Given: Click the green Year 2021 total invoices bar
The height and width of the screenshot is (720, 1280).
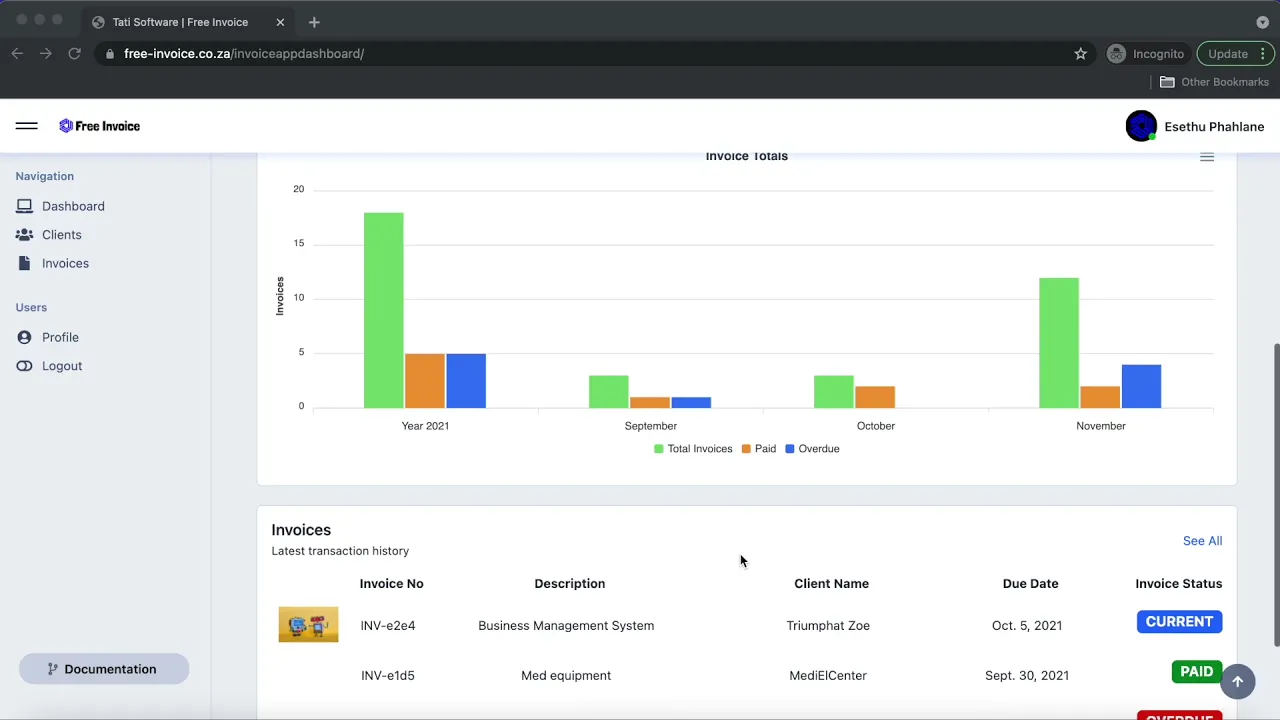Looking at the screenshot, I should (x=384, y=310).
